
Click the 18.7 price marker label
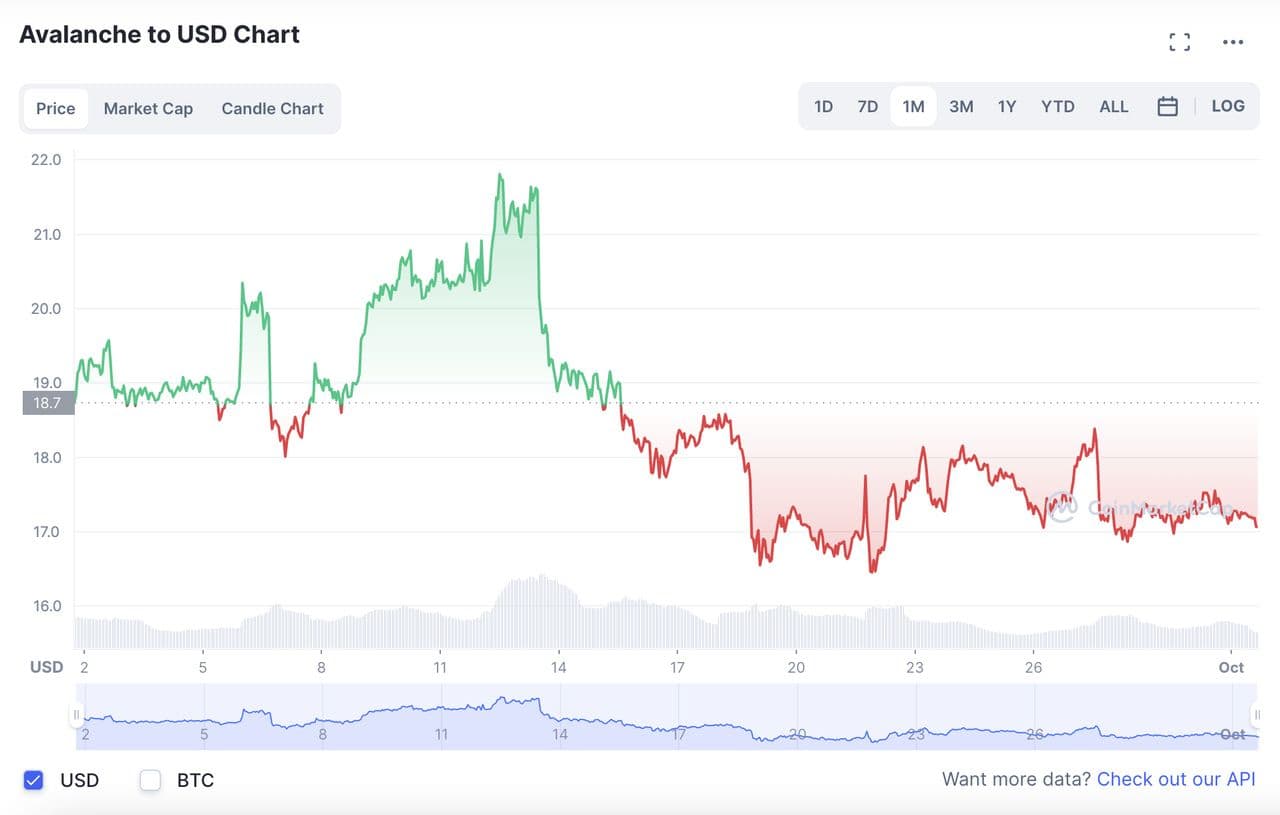pos(47,403)
